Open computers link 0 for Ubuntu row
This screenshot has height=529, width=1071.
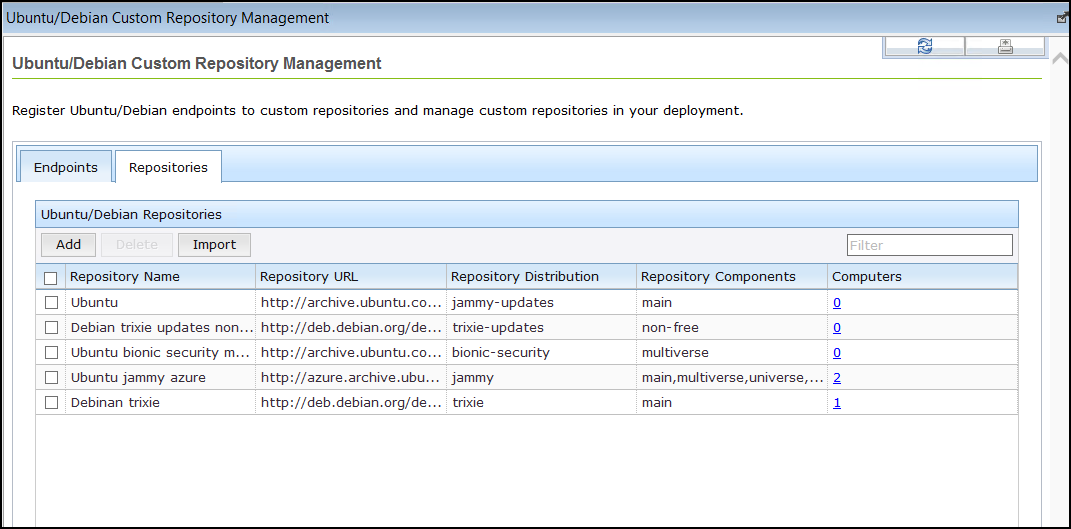837,303
